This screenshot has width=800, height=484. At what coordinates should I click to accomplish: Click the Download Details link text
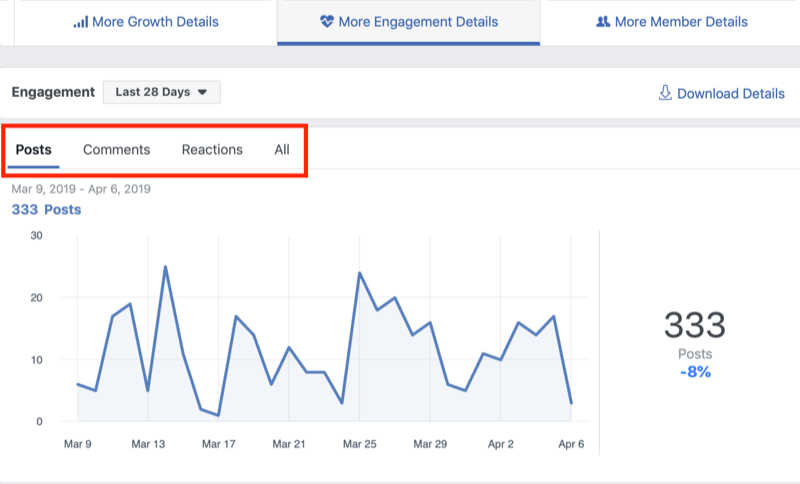pos(731,93)
